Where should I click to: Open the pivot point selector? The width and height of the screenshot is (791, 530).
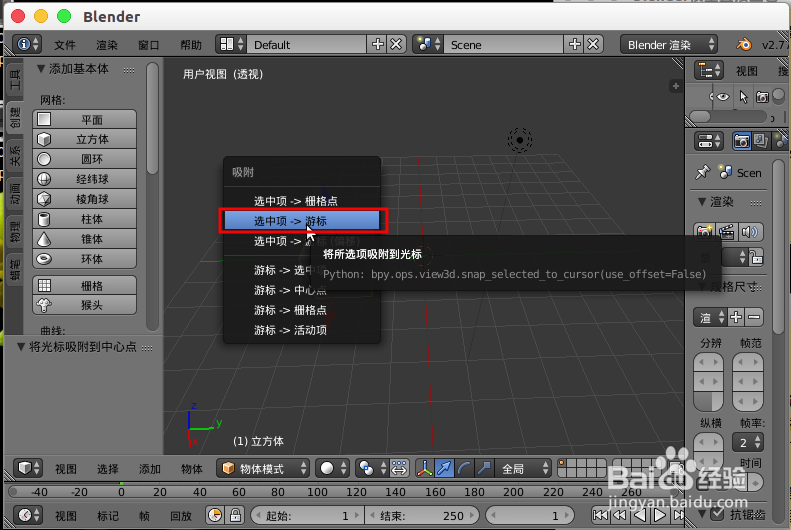[x=372, y=468]
